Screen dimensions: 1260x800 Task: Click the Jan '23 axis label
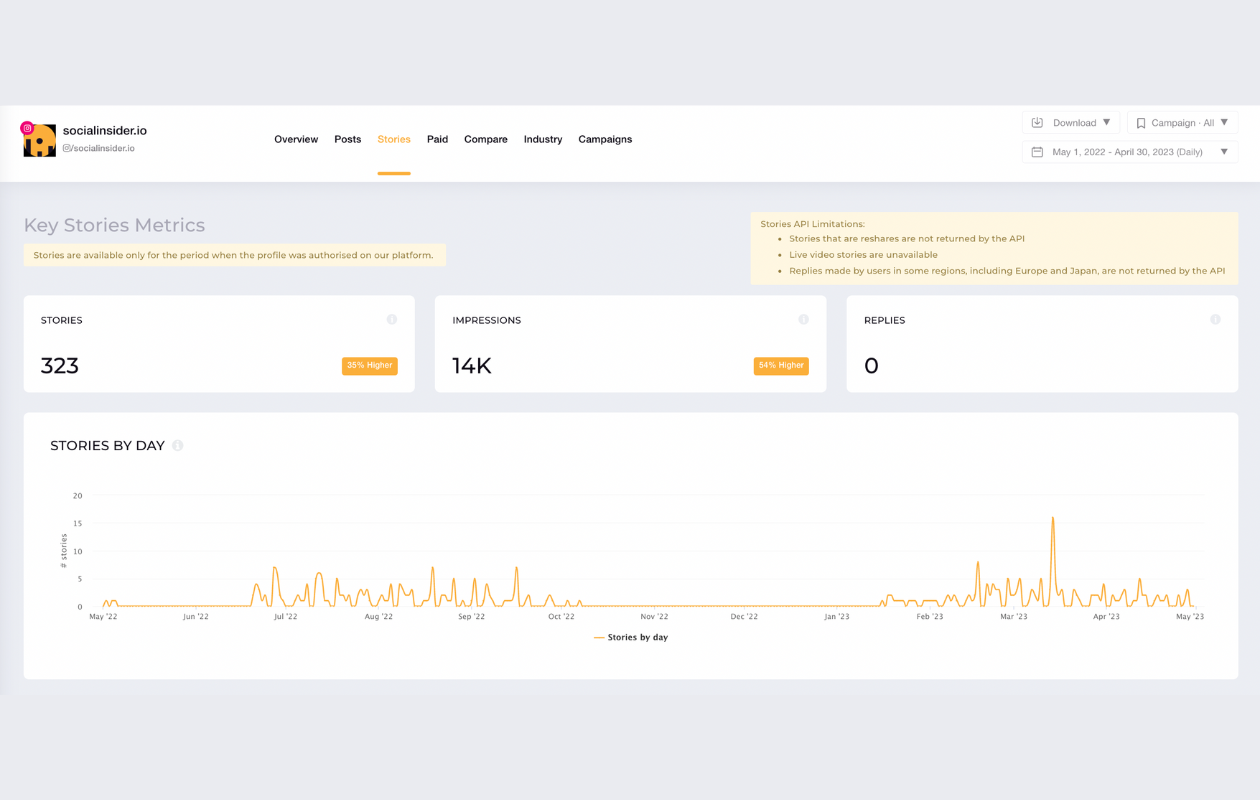[837, 617]
